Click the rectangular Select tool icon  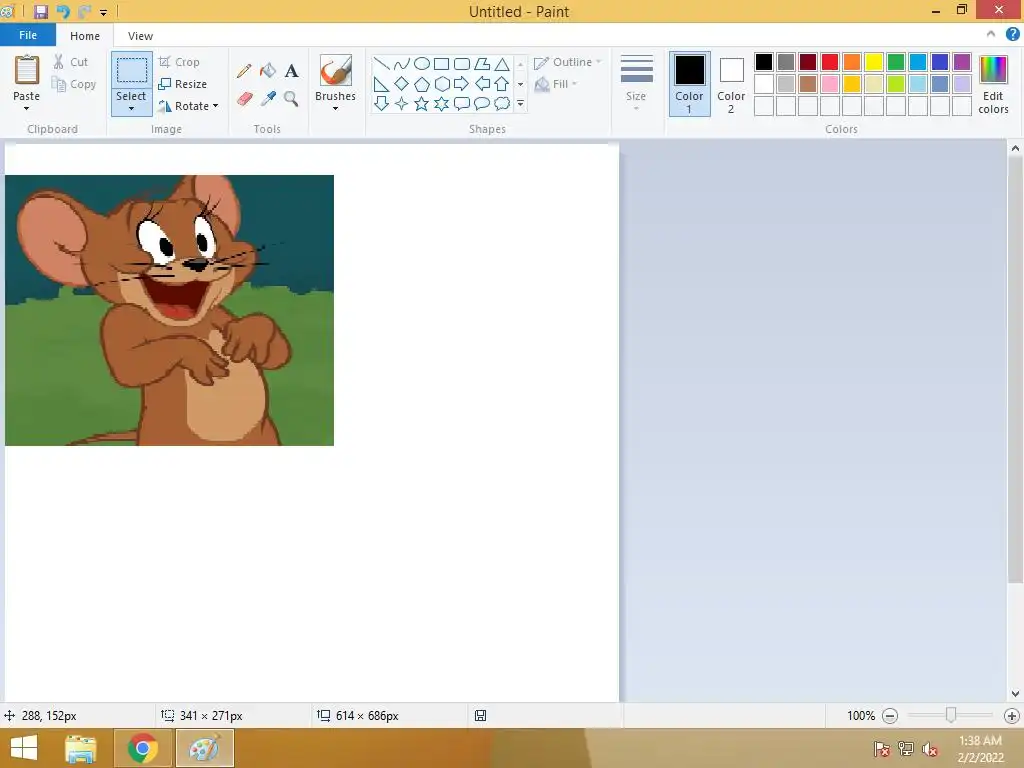131,71
